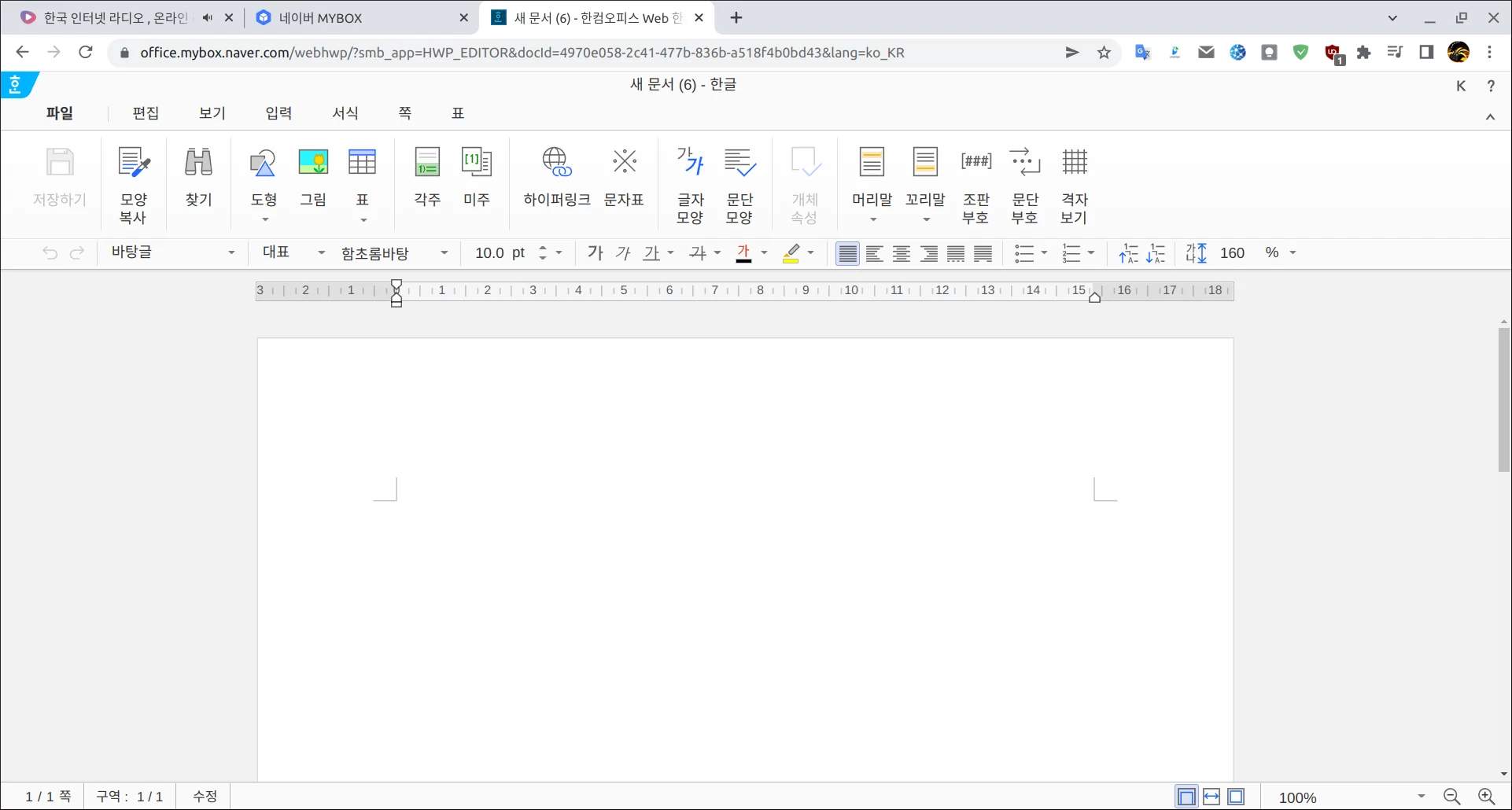Apply yellow highlight color
Screen dimensions: 1512x810
click(x=791, y=252)
